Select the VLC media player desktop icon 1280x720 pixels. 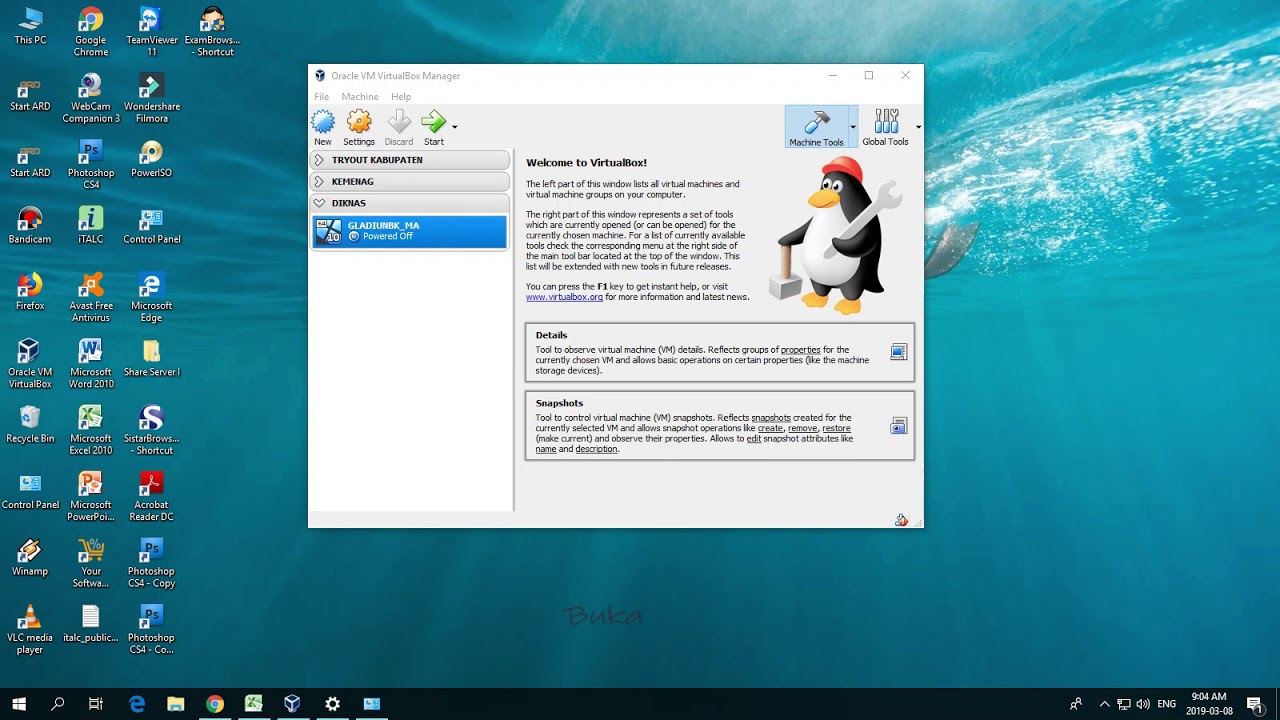tap(30, 629)
